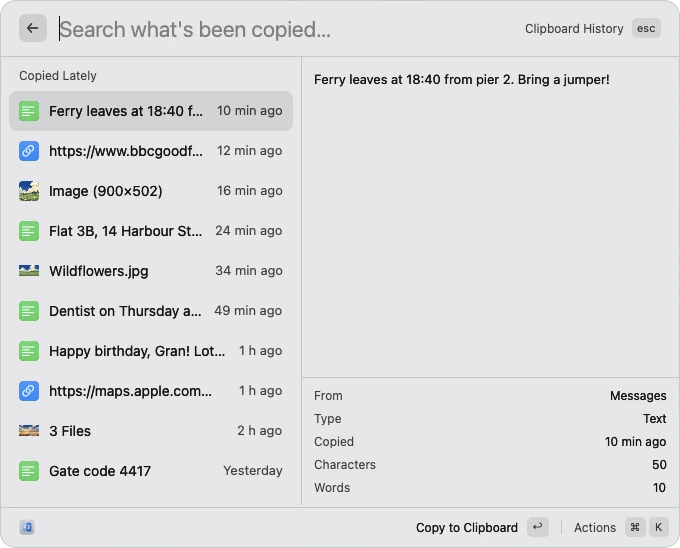Click thumbnail of Image (900×502) entry

29,191
